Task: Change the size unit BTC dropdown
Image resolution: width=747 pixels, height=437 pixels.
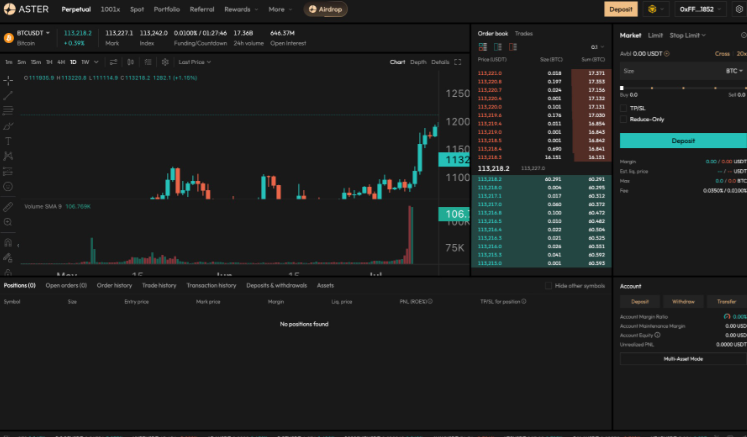Action: (734, 71)
